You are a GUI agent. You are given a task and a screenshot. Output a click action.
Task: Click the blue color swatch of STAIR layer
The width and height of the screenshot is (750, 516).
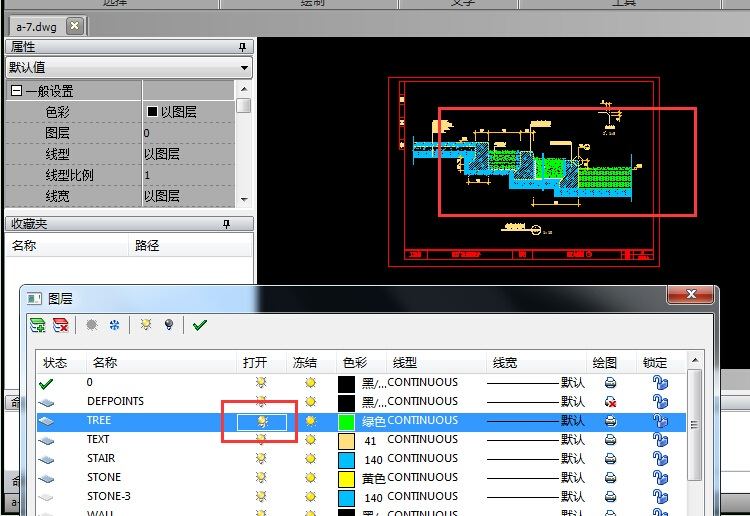pyautogui.click(x=346, y=460)
